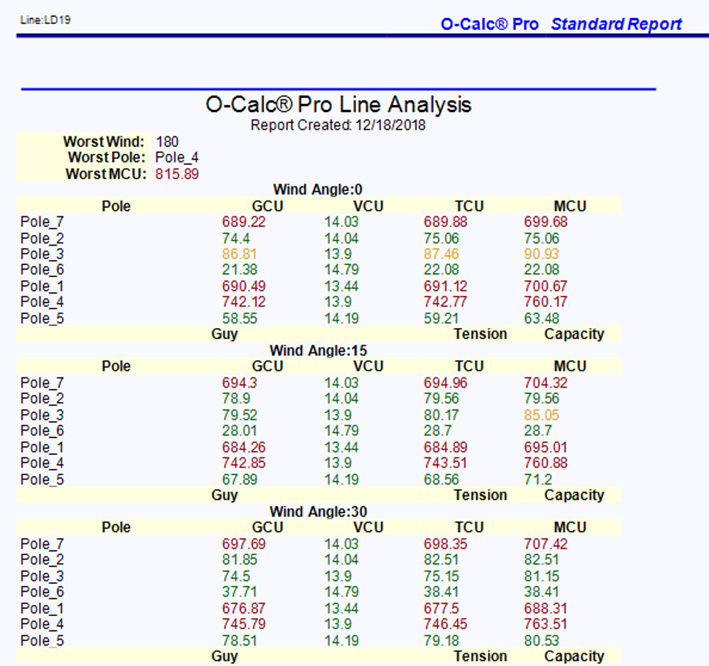Viewport: 709px width, 666px height.
Task: Select GCU value 79.52
Action: pyautogui.click(x=239, y=415)
